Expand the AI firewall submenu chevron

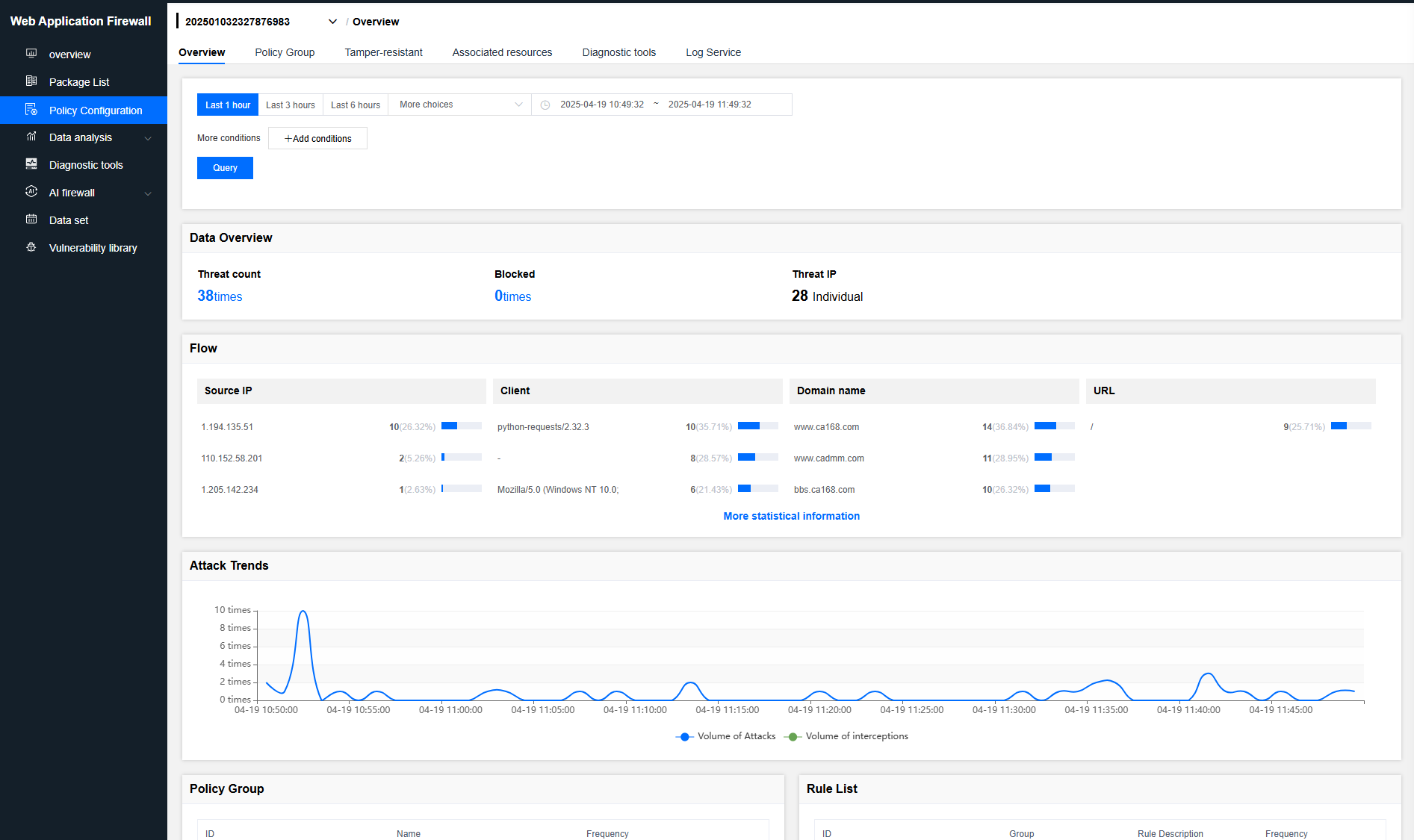tap(148, 193)
